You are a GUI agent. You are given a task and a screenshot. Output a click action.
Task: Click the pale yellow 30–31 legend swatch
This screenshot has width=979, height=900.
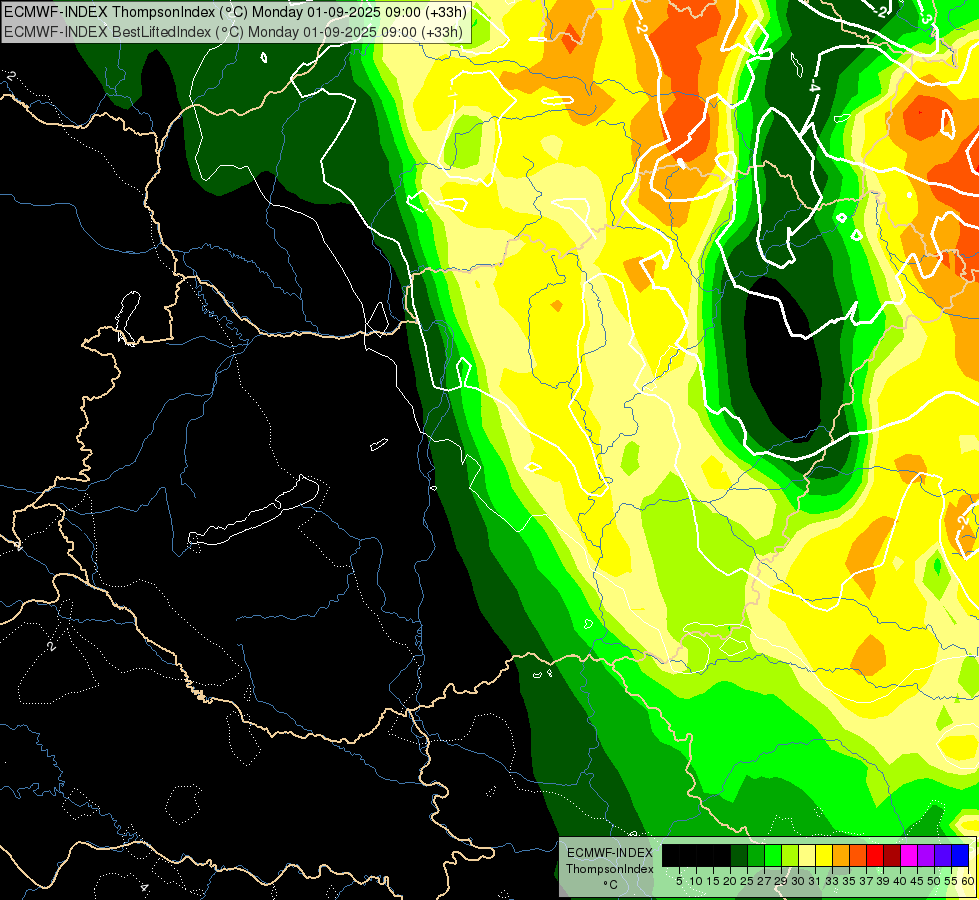[807, 855]
